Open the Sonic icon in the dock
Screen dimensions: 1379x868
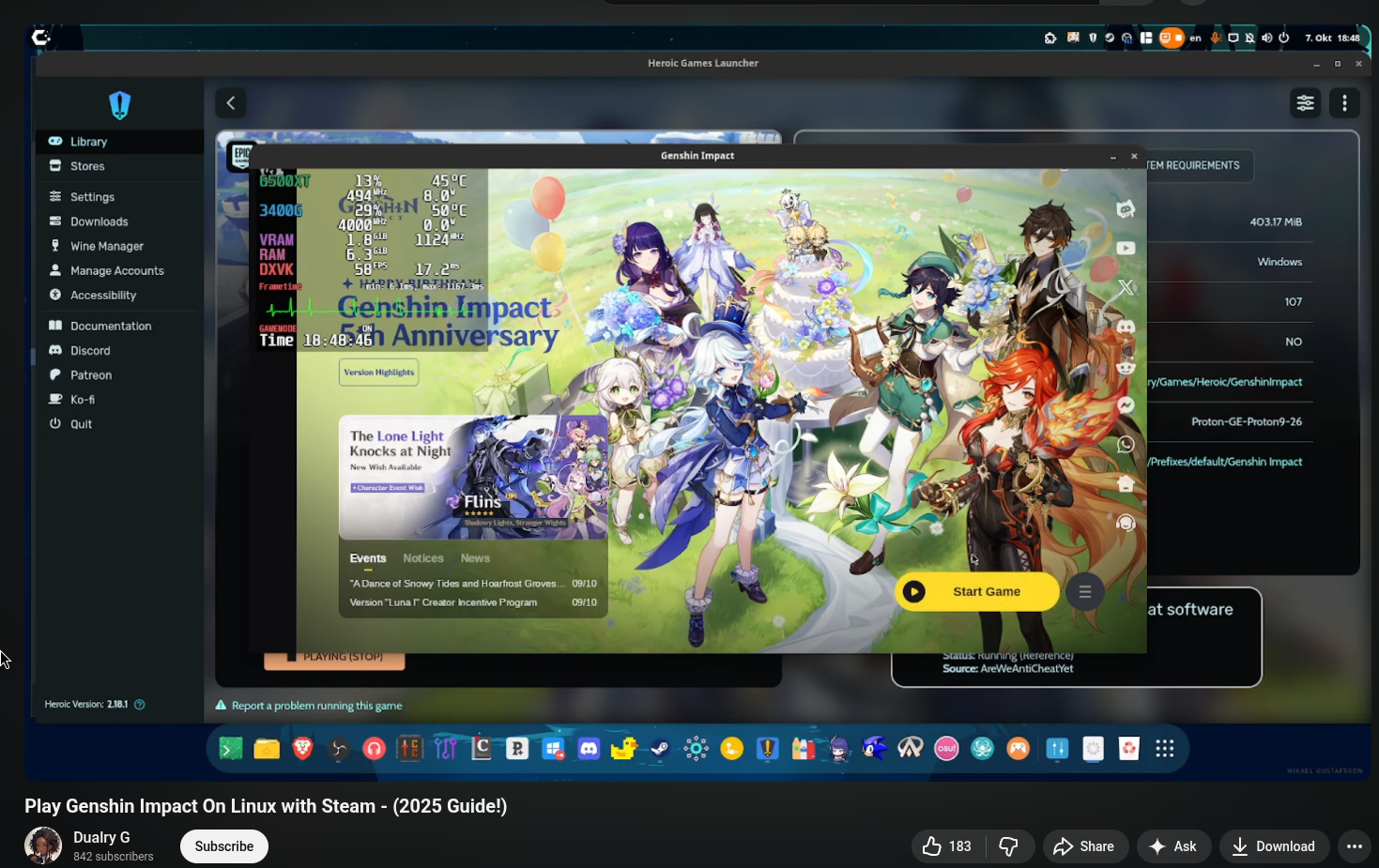[x=875, y=749]
